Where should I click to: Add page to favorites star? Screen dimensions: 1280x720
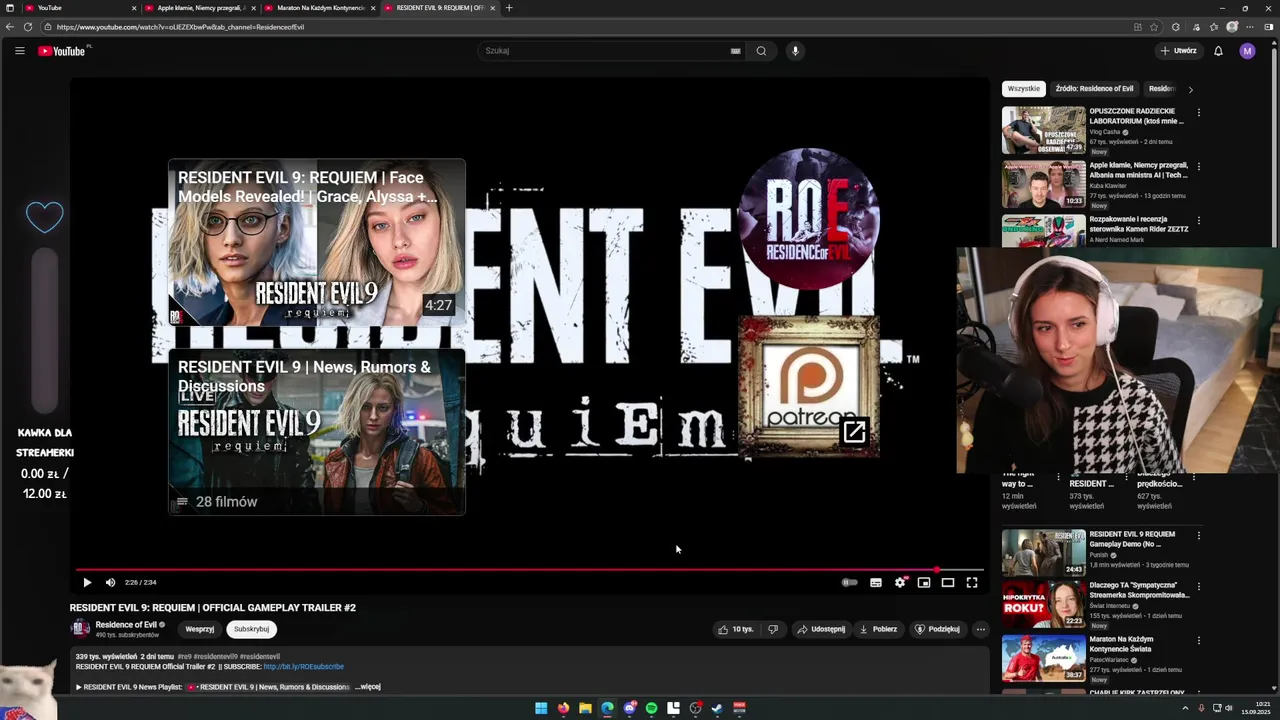1154,27
